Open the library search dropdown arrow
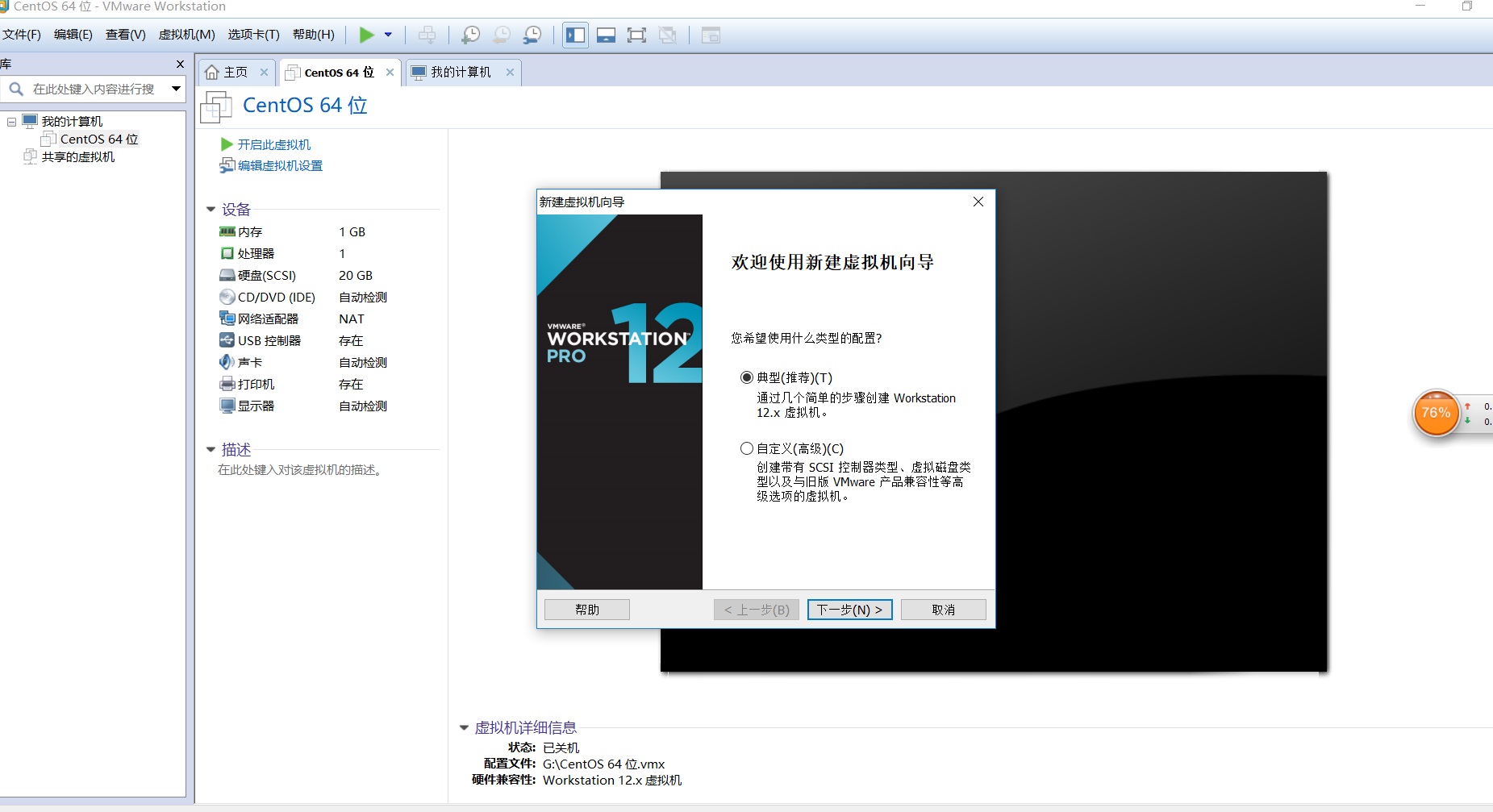This screenshot has height=812, width=1493. [176, 89]
